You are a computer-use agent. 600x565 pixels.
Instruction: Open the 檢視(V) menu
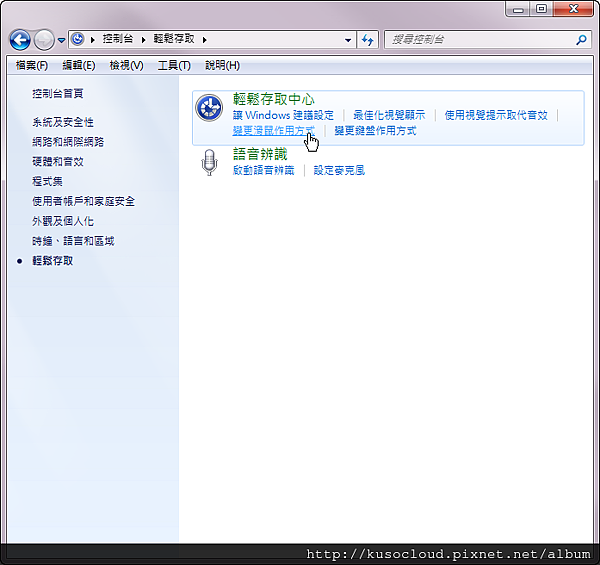[126, 65]
